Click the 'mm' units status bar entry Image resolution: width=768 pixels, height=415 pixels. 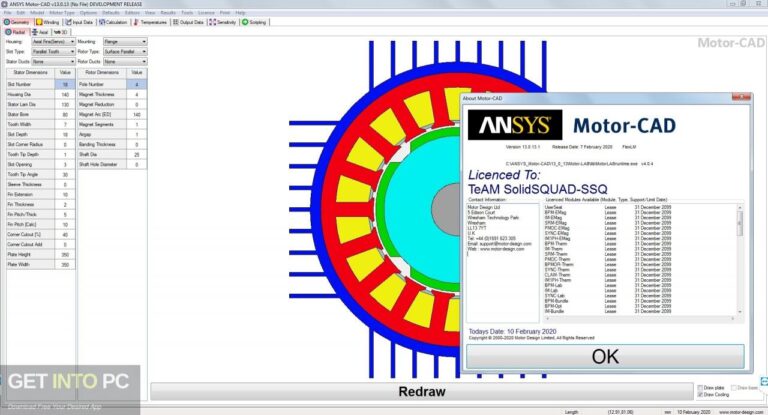coord(668,412)
